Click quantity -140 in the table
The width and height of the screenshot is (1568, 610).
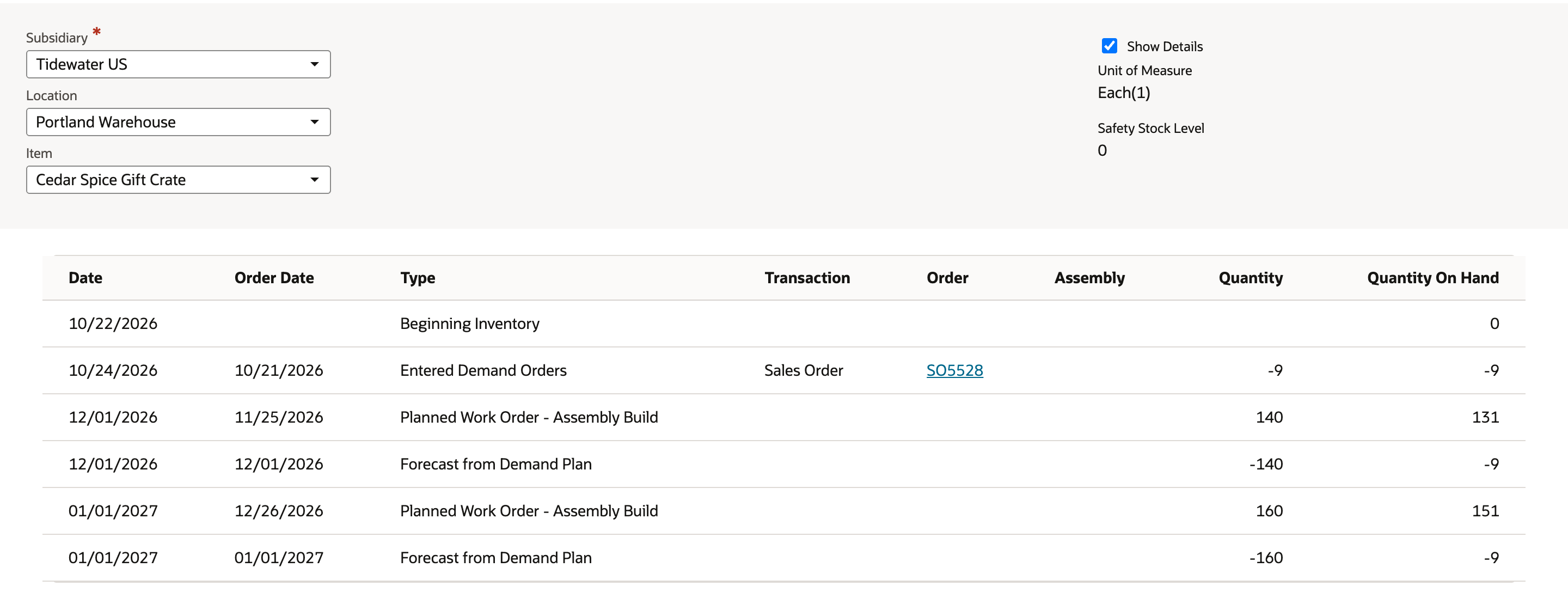1265,464
